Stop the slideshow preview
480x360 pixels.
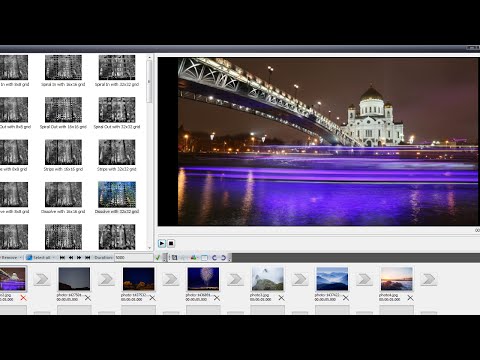[171, 243]
